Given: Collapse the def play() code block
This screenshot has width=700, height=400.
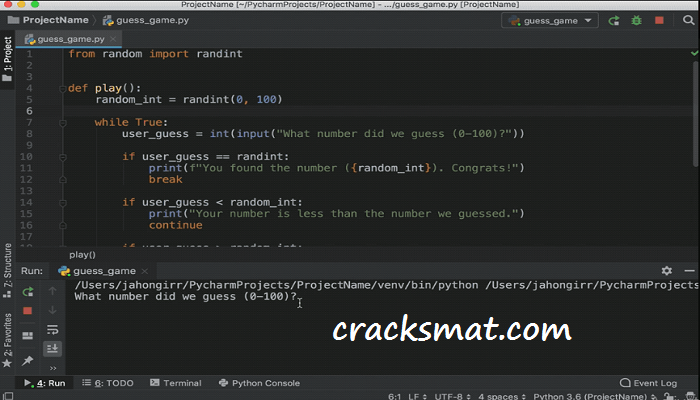Looking at the screenshot, I should 62,88.
